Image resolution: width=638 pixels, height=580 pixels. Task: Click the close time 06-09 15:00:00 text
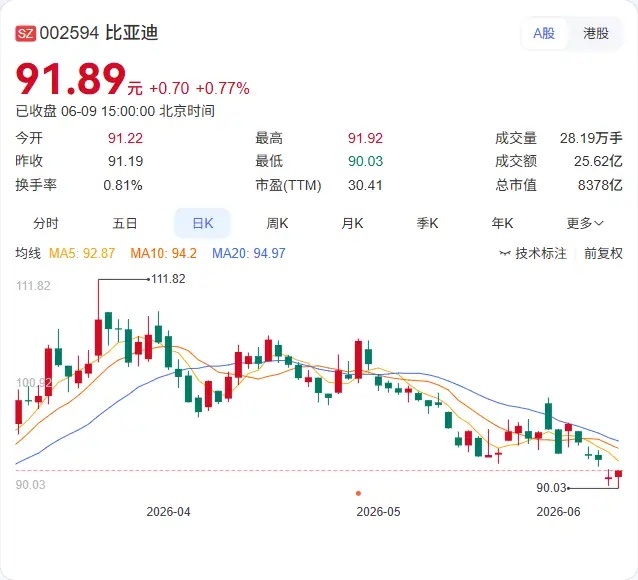tap(108, 111)
